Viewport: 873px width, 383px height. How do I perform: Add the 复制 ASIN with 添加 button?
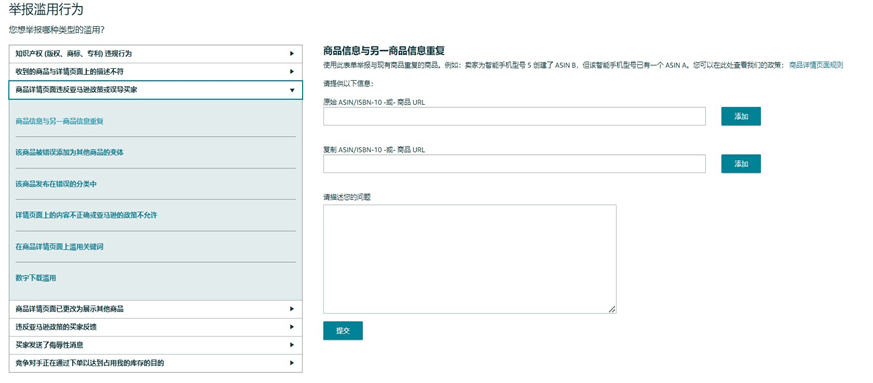tap(741, 164)
